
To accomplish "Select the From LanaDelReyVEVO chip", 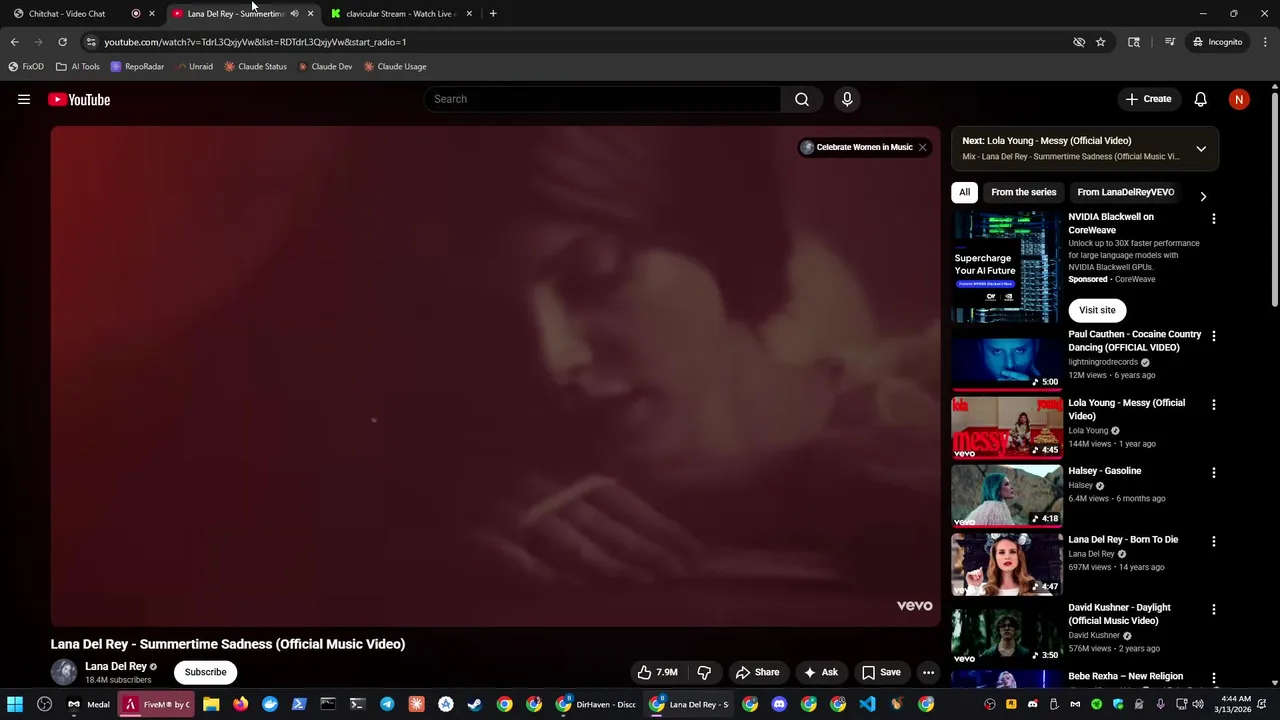I will [1125, 192].
